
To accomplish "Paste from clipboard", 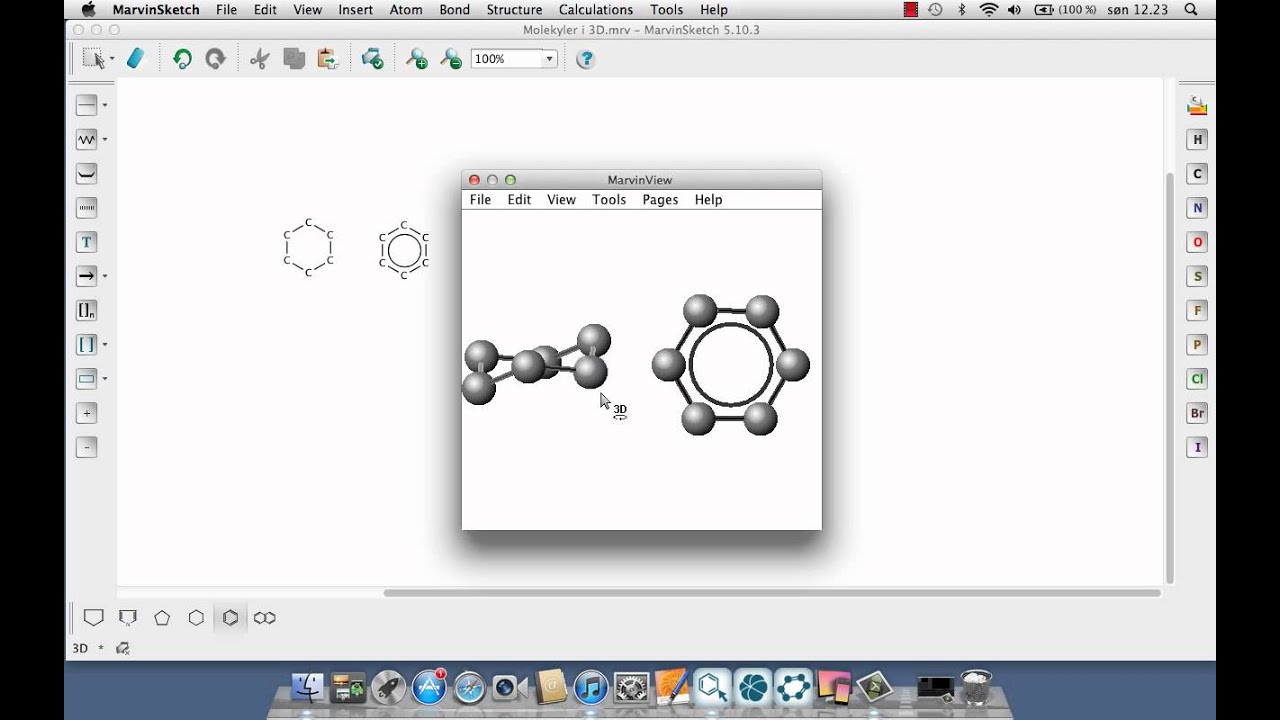I will (x=327, y=59).
